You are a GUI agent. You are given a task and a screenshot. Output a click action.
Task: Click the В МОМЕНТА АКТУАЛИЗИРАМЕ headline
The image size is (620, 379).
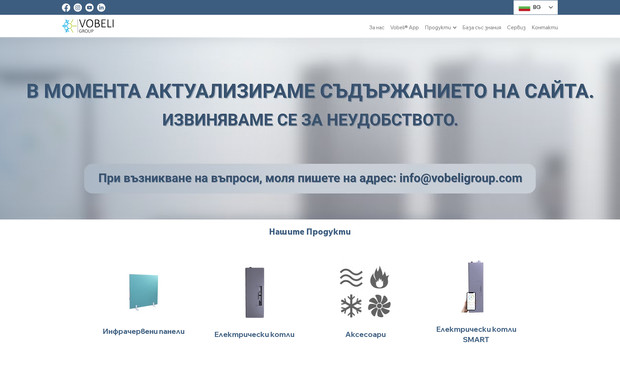click(x=310, y=91)
